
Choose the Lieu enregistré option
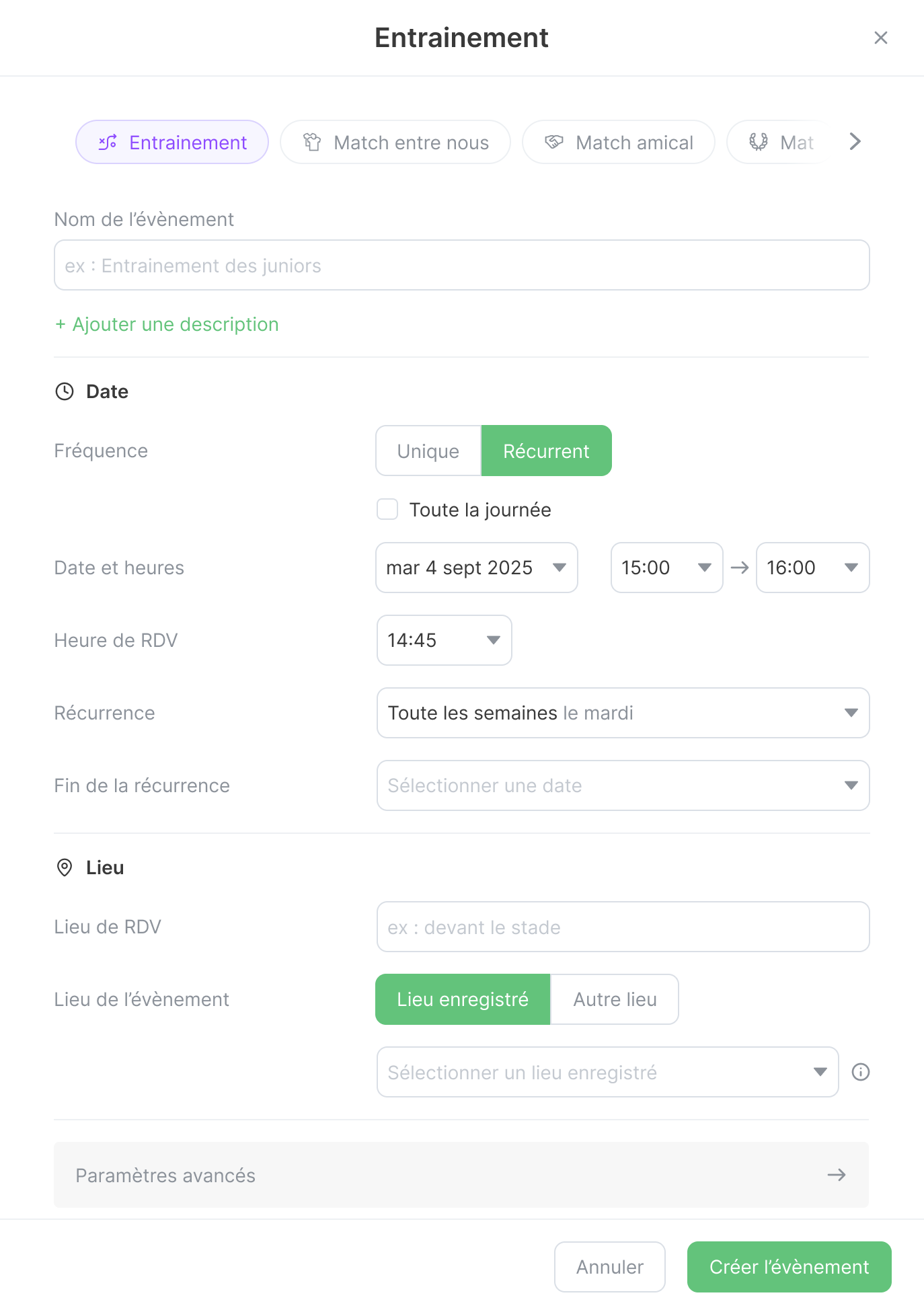463,999
